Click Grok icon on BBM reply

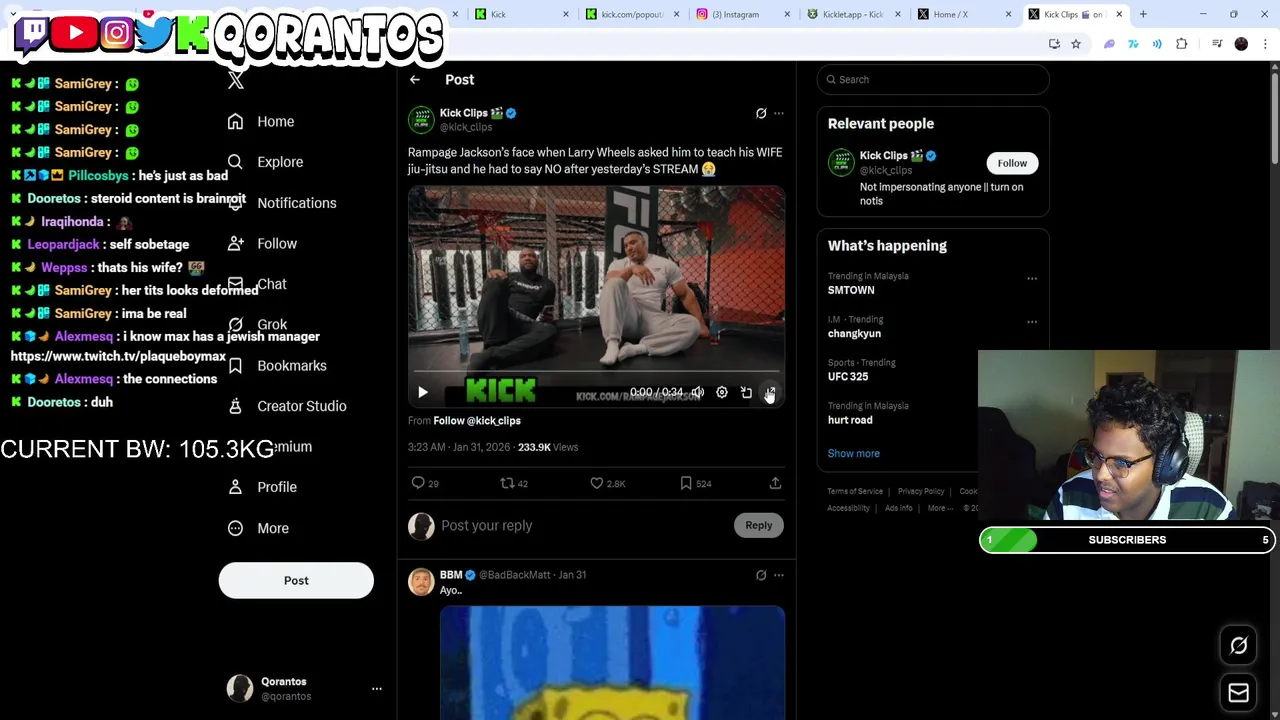761,576
